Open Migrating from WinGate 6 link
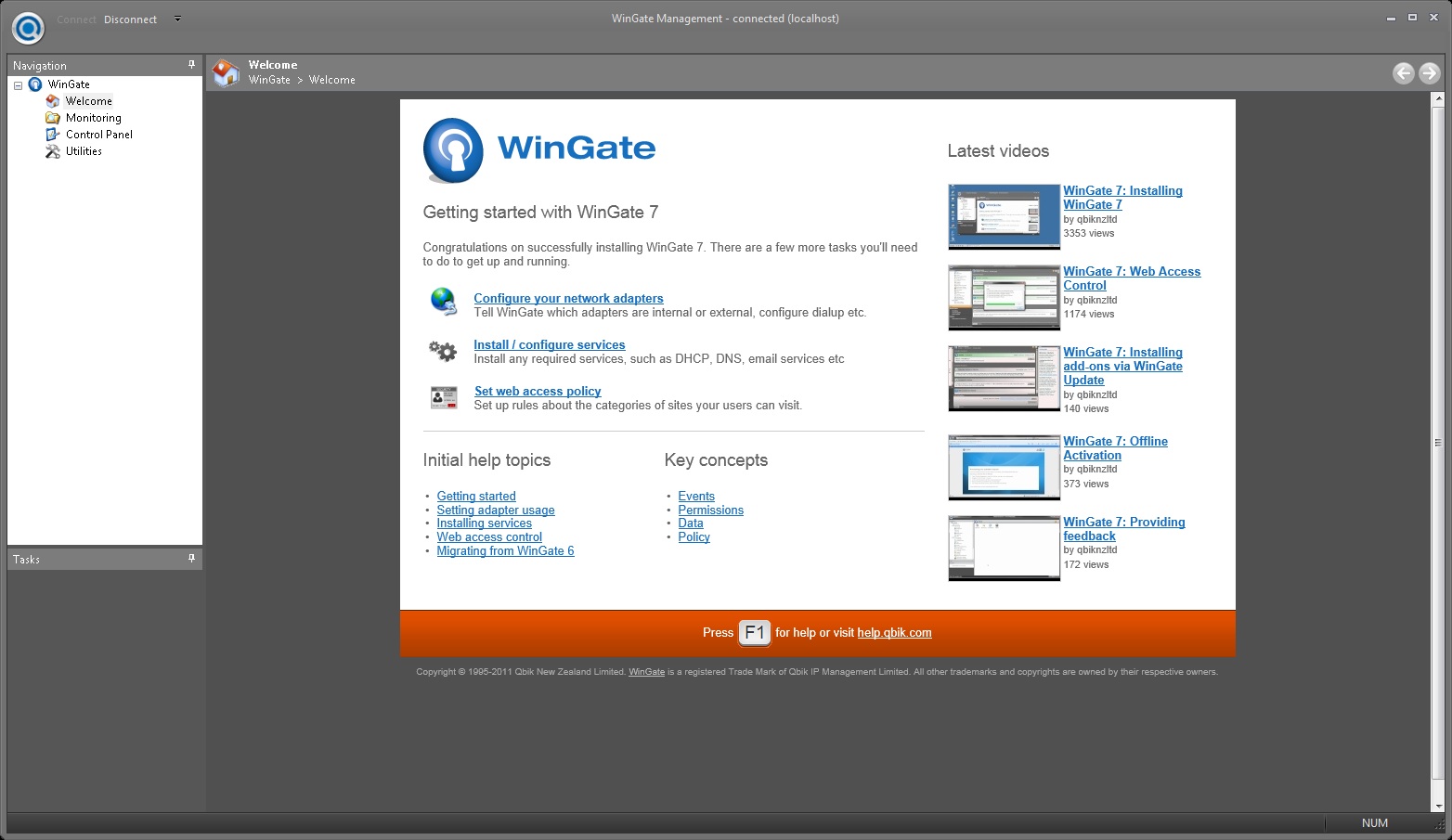The height and width of the screenshot is (840, 1452). tap(505, 551)
